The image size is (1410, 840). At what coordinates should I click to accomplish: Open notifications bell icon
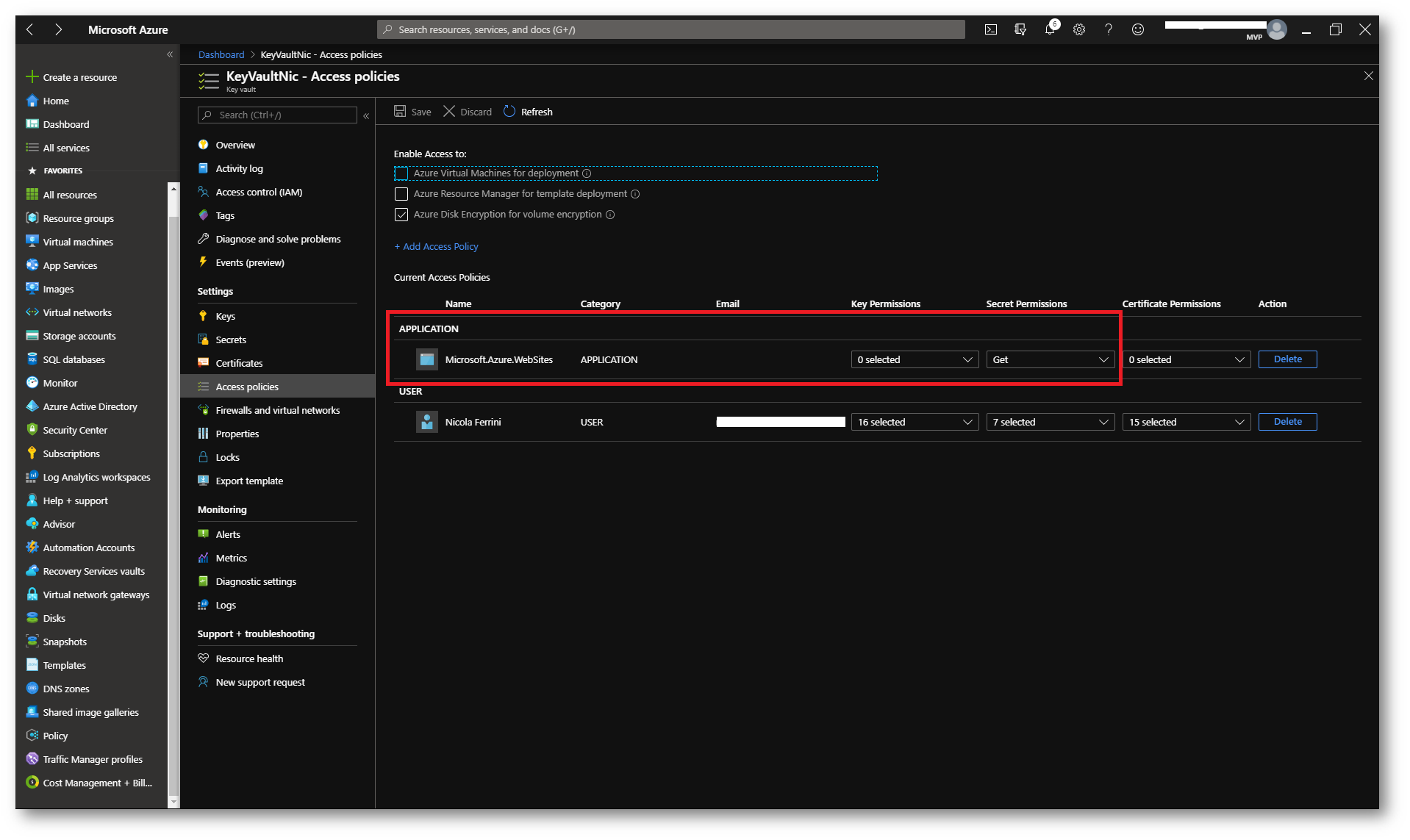tap(1050, 29)
